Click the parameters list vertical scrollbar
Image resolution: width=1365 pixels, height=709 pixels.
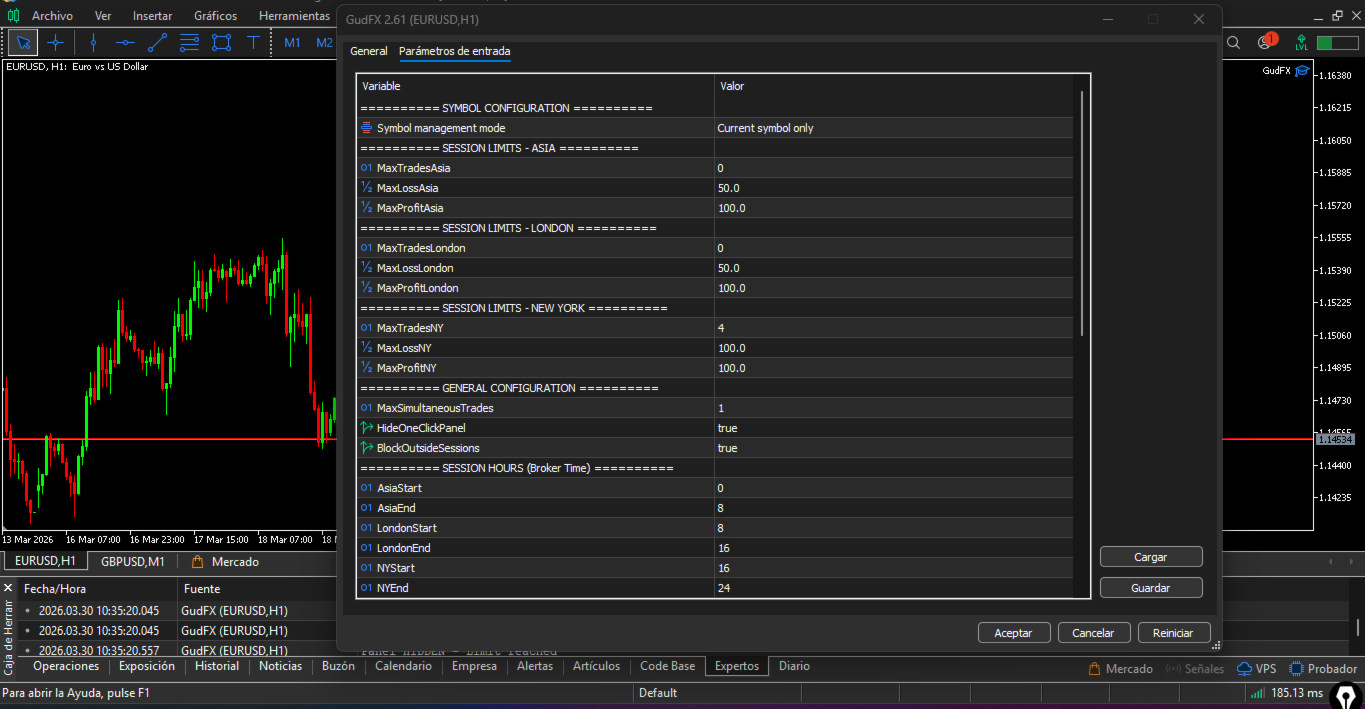coord(1081,213)
